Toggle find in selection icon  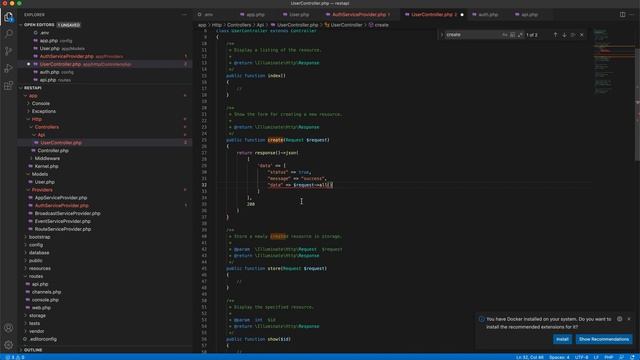click(573, 35)
